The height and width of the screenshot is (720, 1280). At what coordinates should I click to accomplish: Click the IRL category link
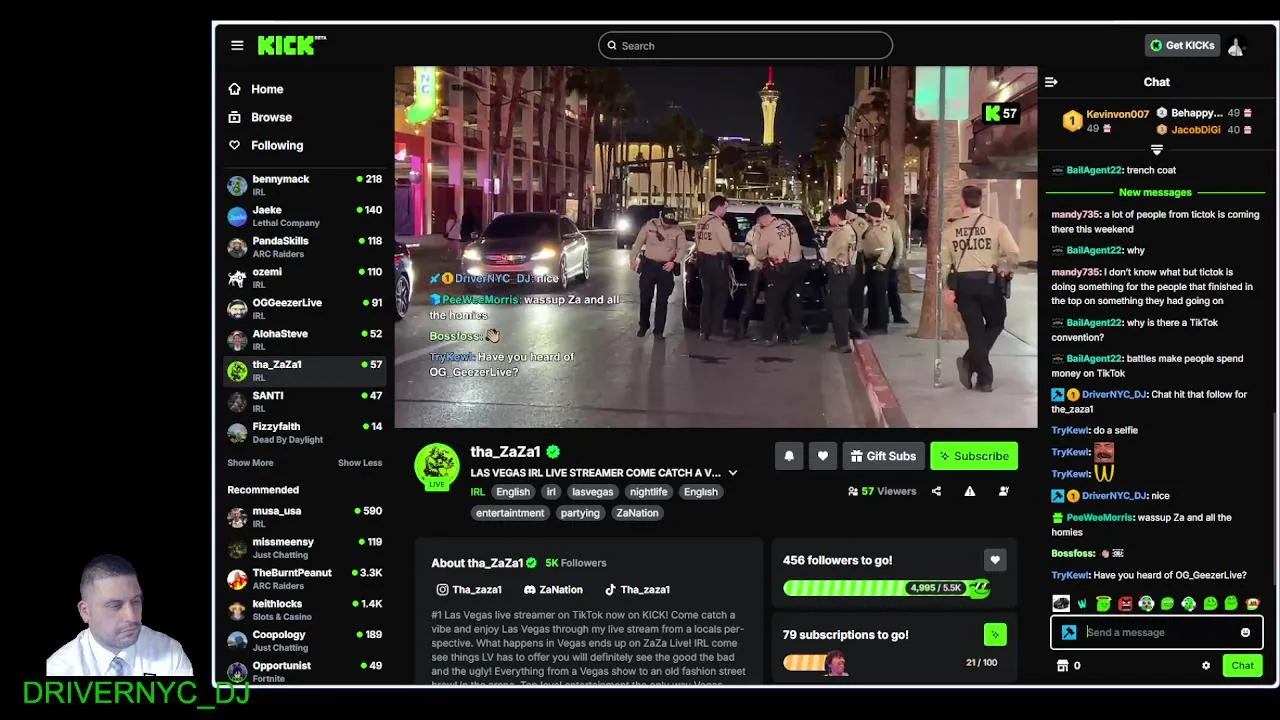point(477,492)
